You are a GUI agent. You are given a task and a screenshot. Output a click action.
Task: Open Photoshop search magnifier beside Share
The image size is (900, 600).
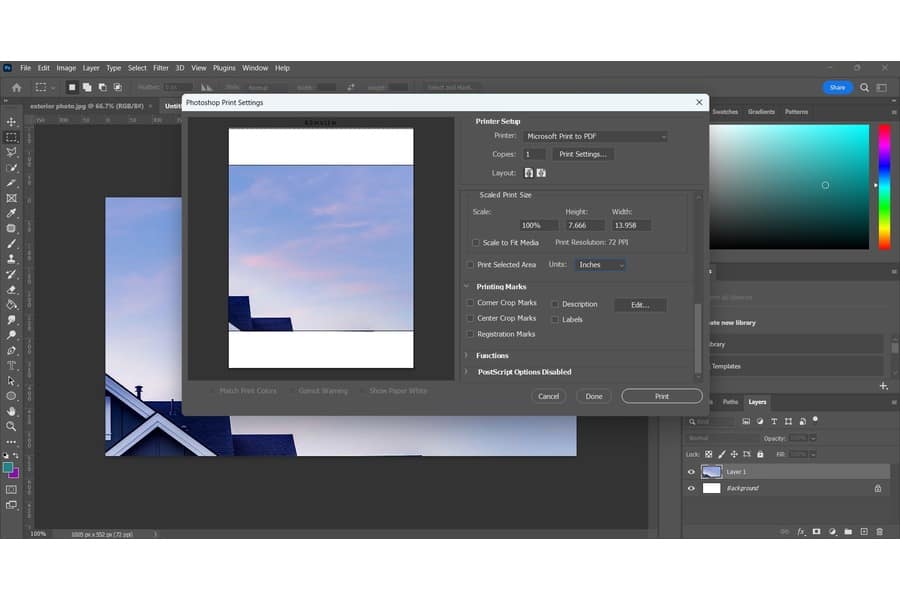[864, 88]
